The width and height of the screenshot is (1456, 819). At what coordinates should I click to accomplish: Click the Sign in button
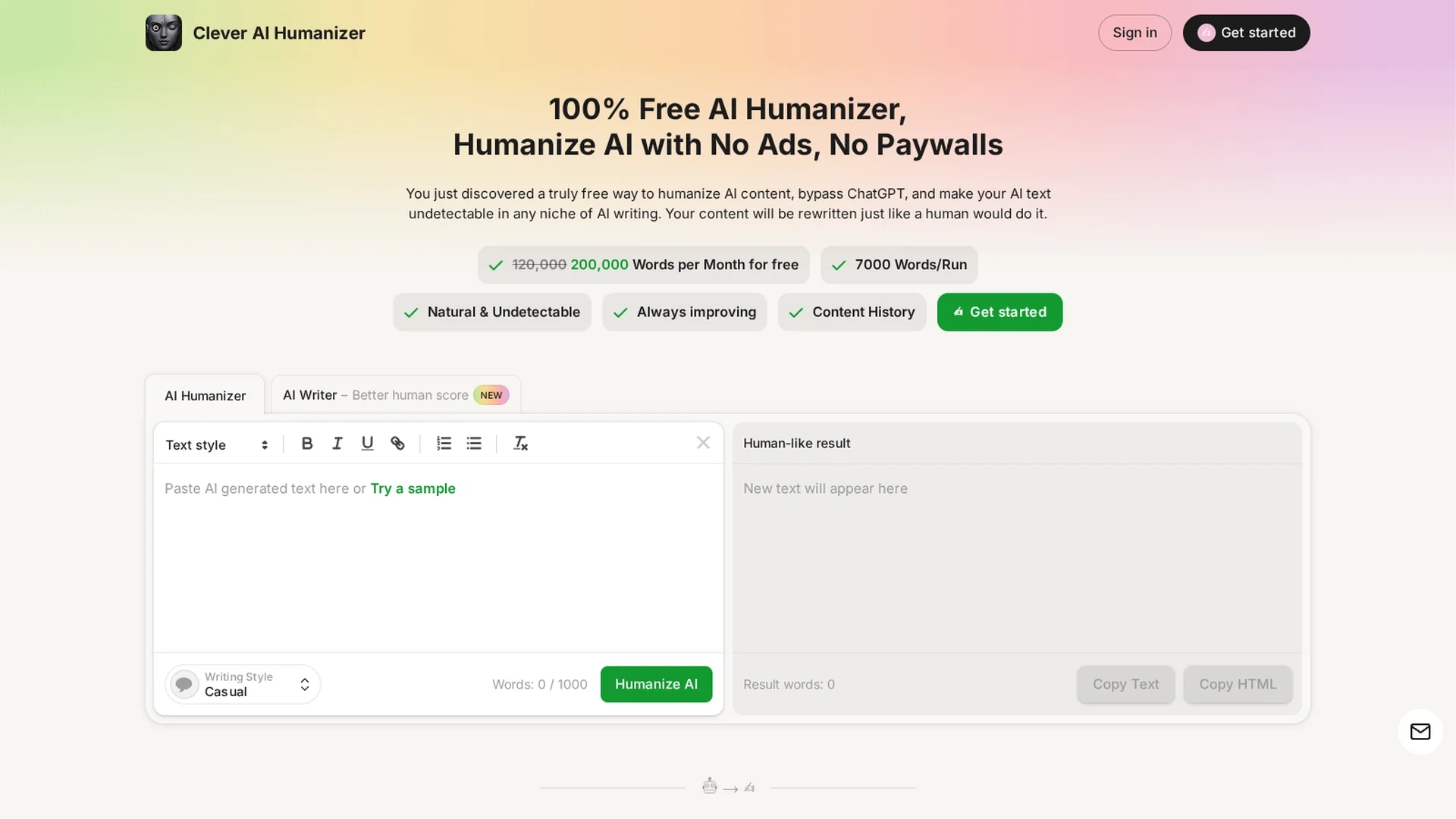click(1134, 33)
